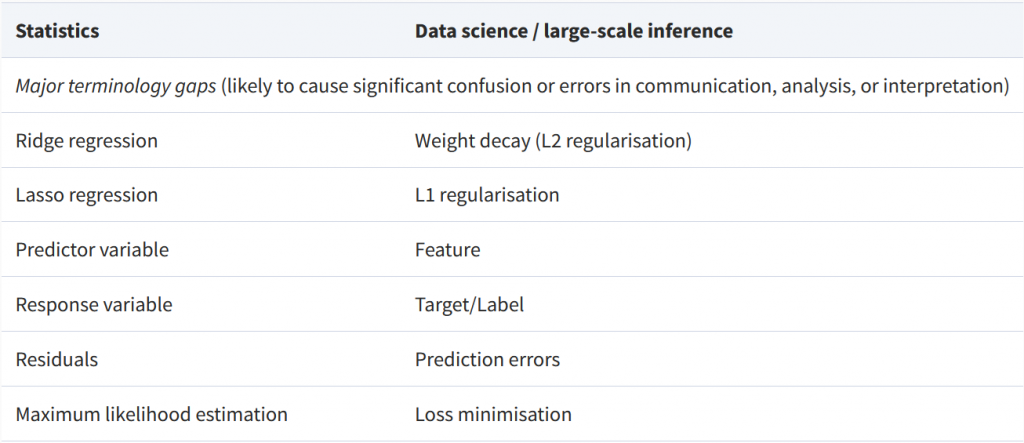Select the Predictor variable cell

tap(92, 250)
